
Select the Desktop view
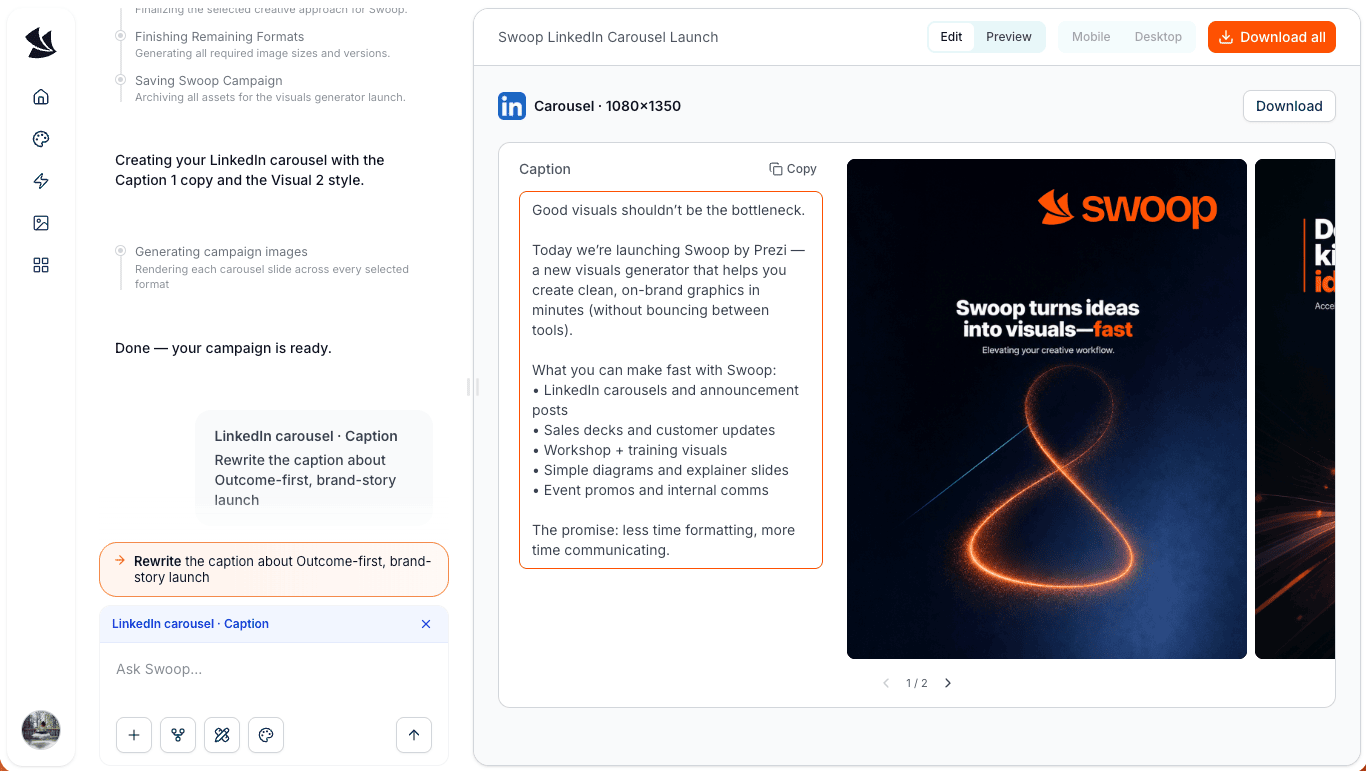(1158, 37)
